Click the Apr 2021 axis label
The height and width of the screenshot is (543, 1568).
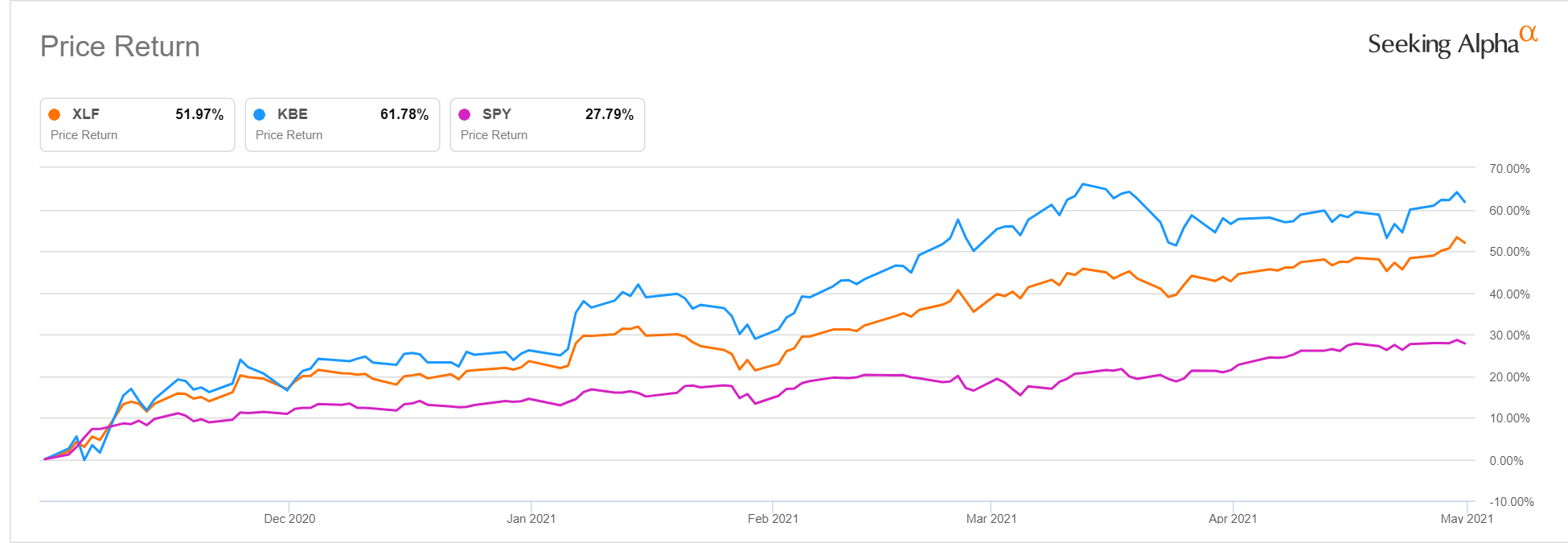pos(1233,519)
